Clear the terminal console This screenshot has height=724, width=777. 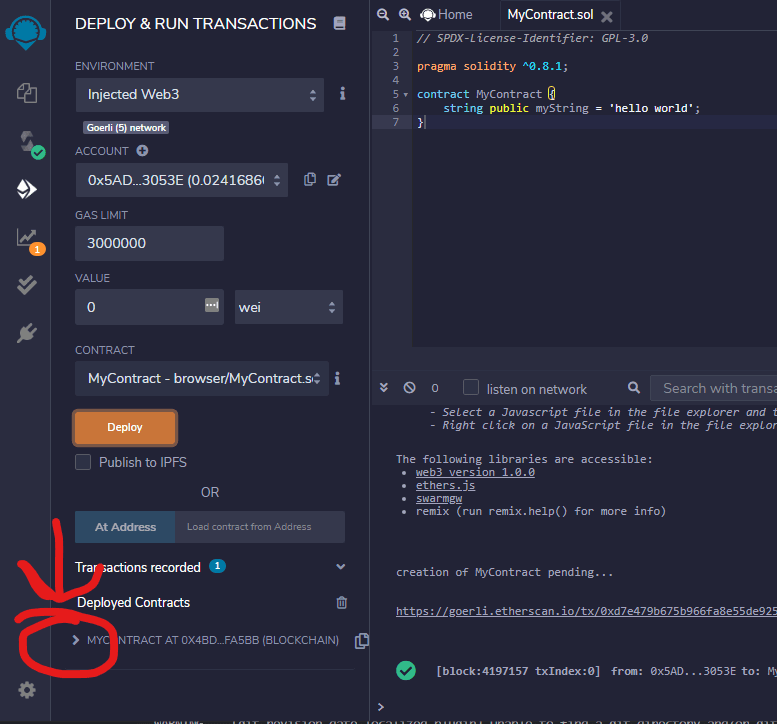coord(409,388)
